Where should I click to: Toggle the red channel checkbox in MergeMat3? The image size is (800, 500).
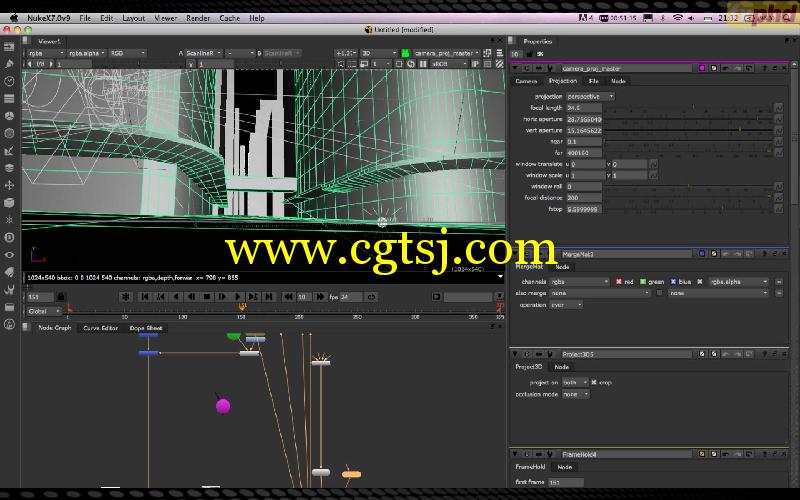click(619, 282)
